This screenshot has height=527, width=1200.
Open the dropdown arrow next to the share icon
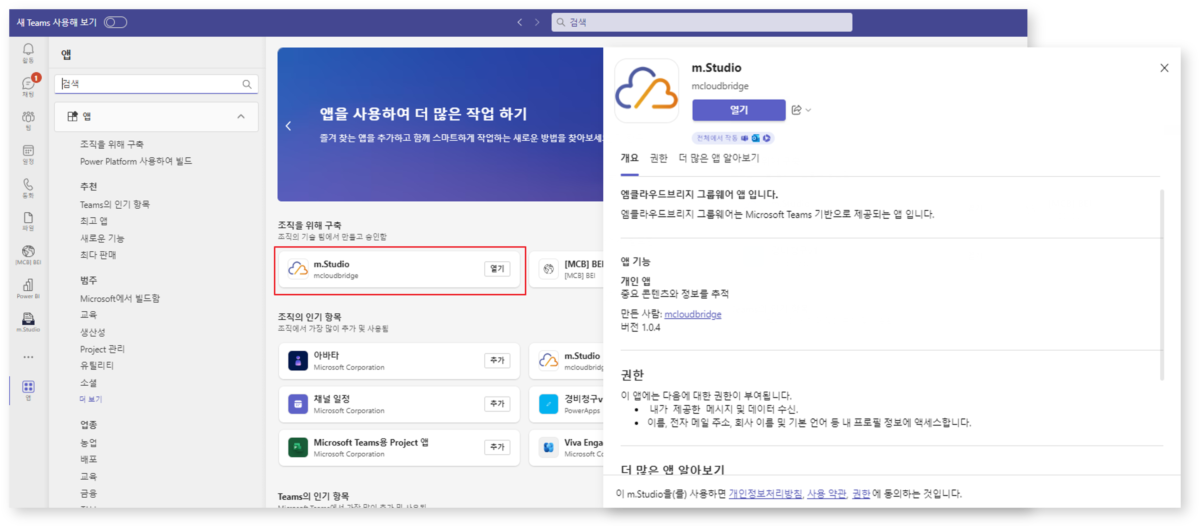click(808, 110)
